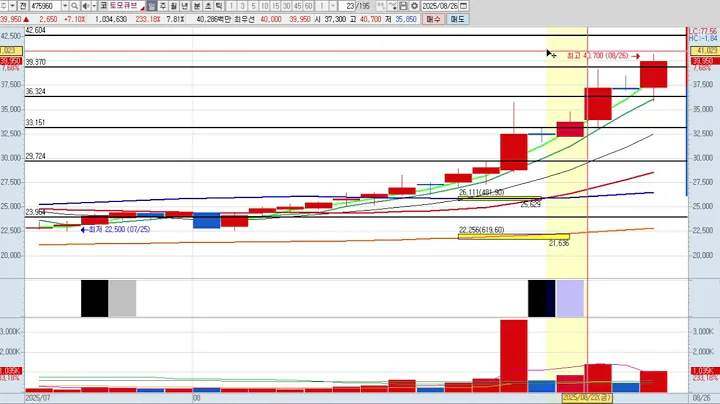Click the gray indicator block at left
The height and width of the screenshot is (404, 720).
coord(123,298)
